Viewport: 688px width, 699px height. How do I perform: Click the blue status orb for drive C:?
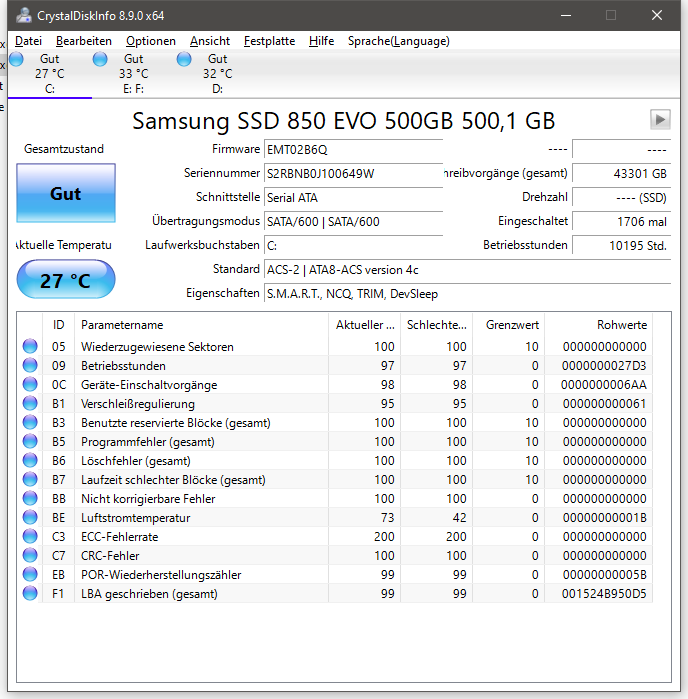click(16, 59)
